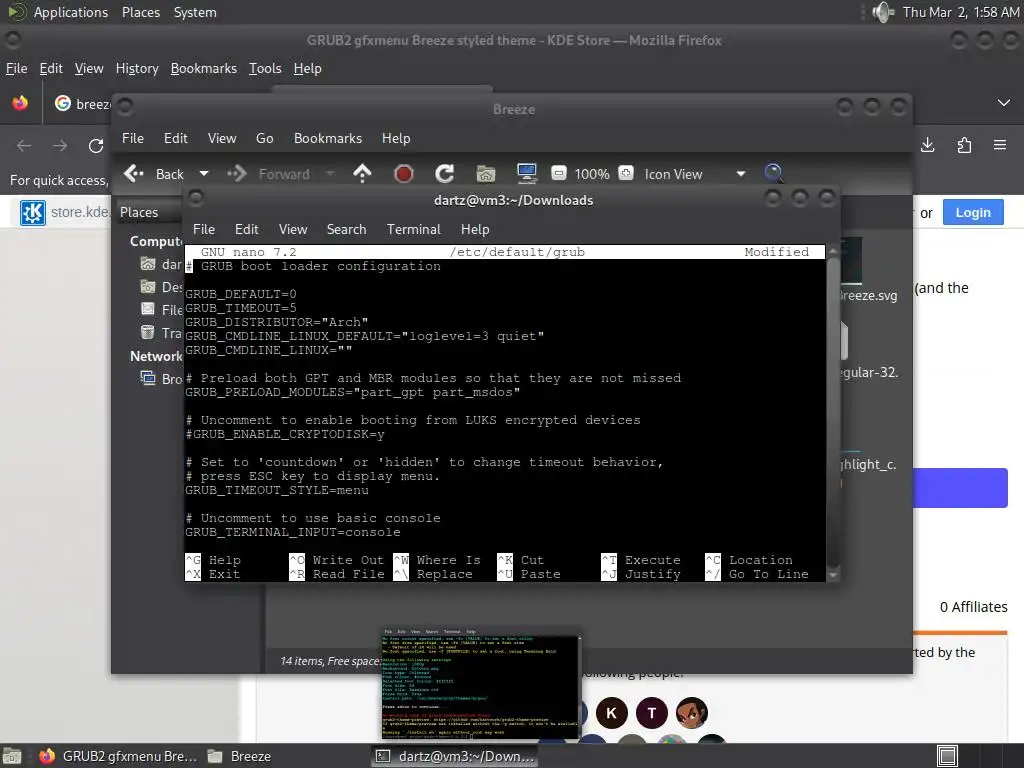Select the File System sidebar item

161,310
